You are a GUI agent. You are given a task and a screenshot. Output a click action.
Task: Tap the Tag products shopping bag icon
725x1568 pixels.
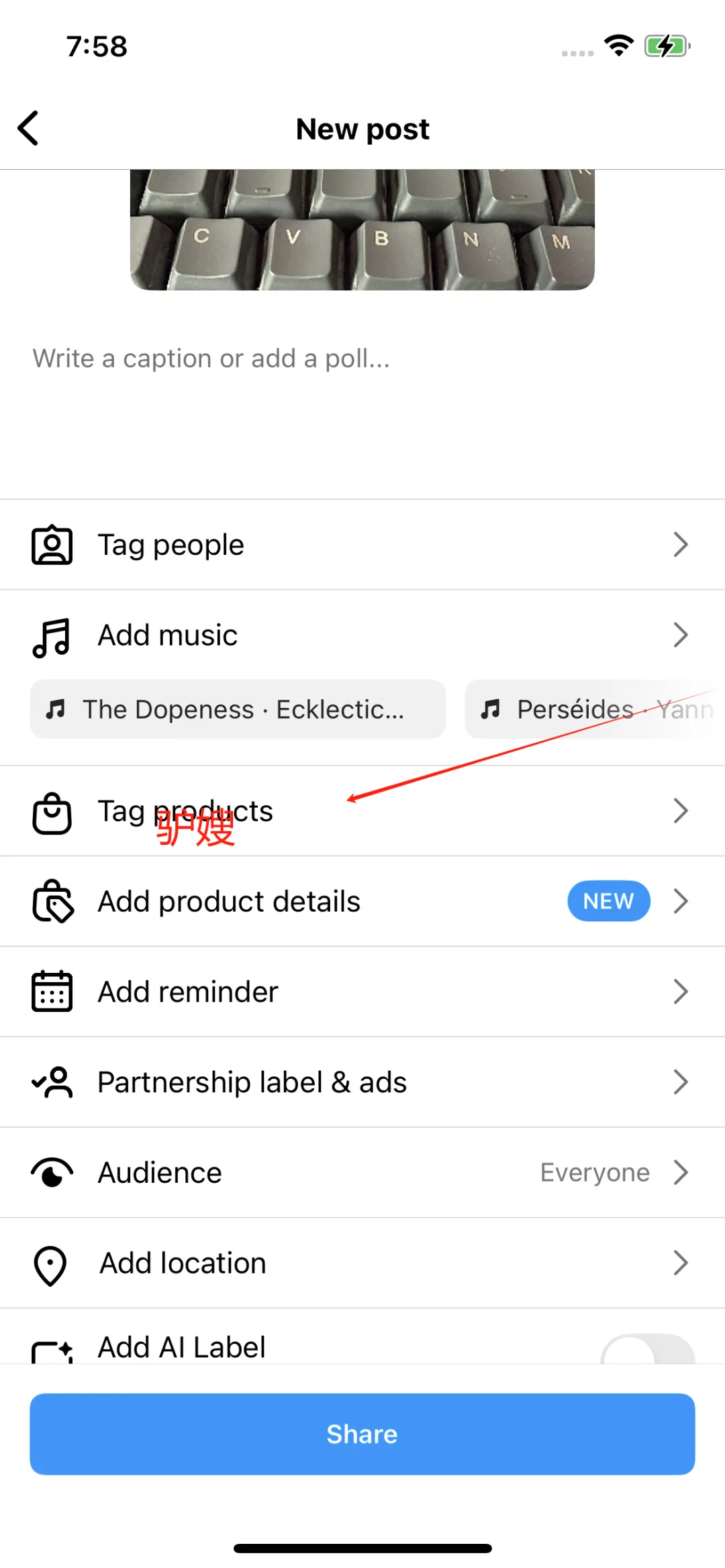click(52, 813)
